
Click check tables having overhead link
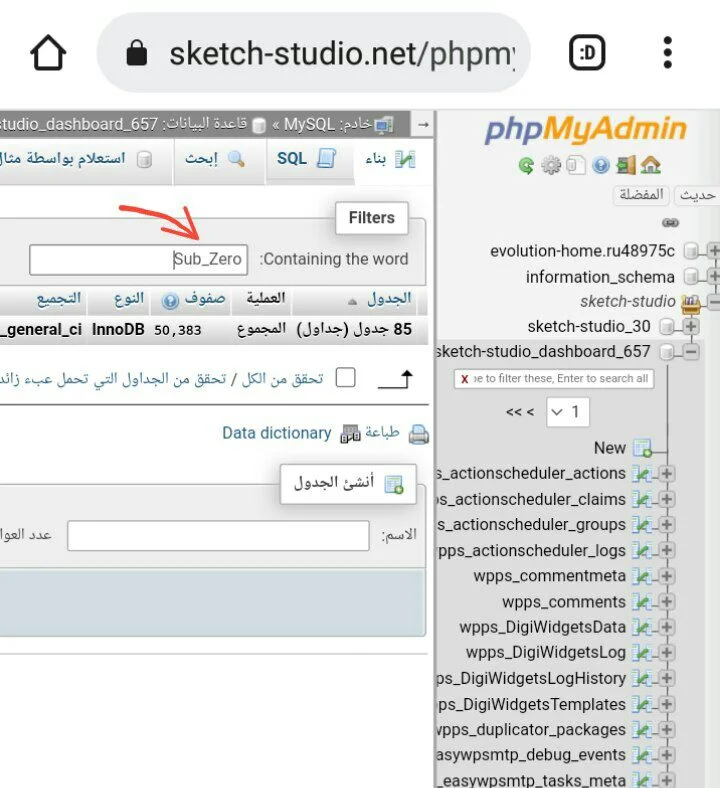[113, 378]
